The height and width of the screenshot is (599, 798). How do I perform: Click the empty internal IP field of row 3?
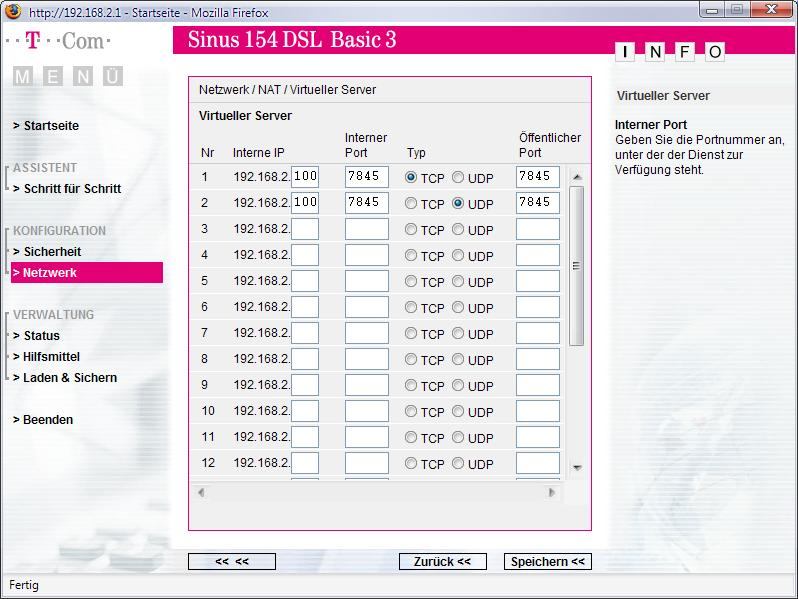pyautogui.click(x=305, y=229)
